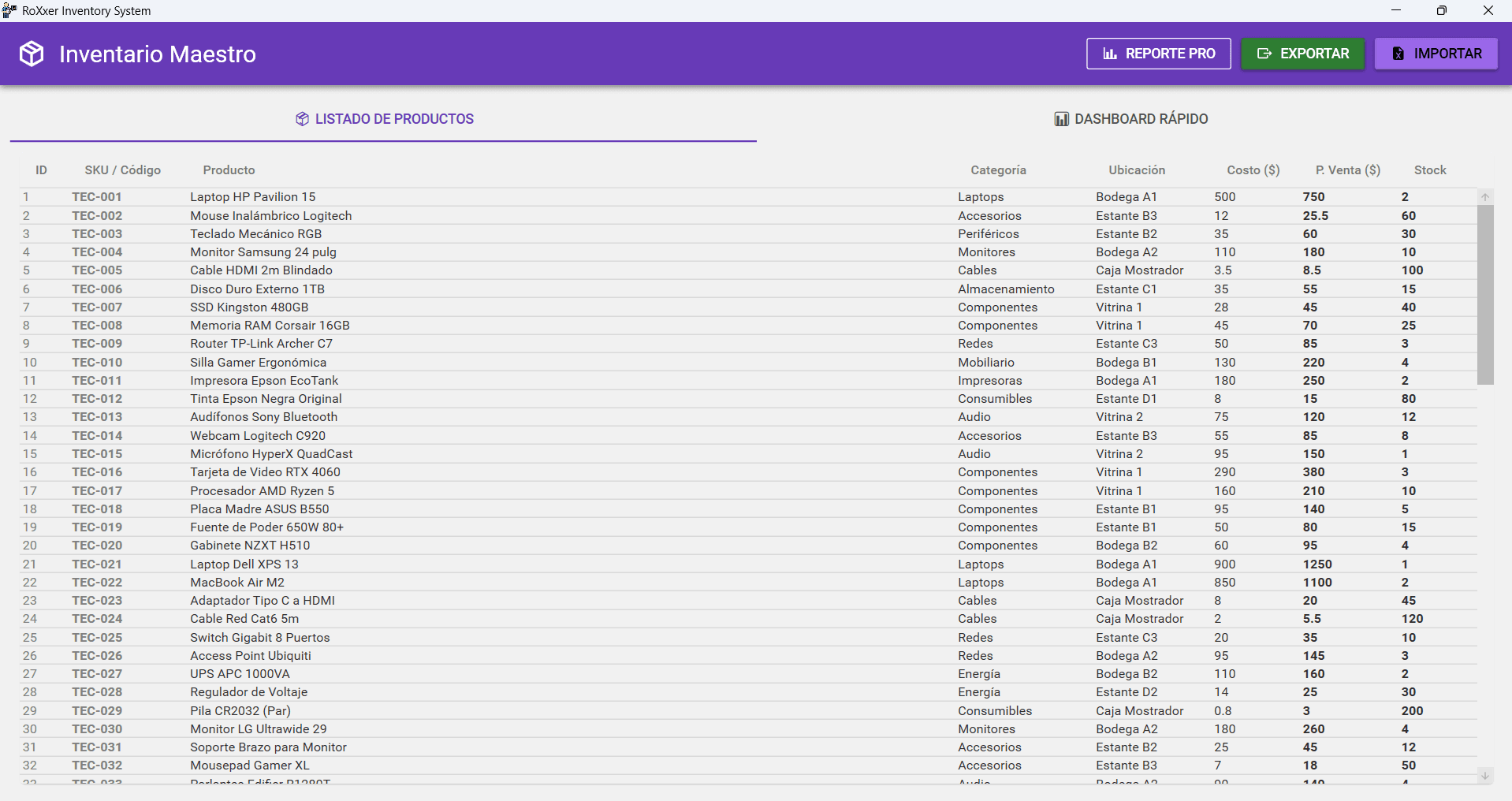This screenshot has width=1512, height=801.
Task: Click the package box logo icon
Action: click(x=32, y=54)
